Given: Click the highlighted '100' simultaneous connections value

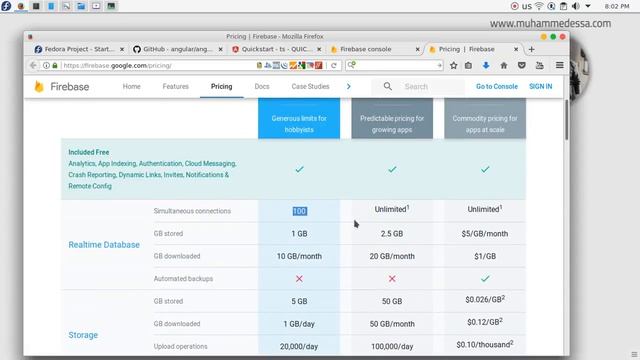Looking at the screenshot, I should pyautogui.click(x=300, y=211).
